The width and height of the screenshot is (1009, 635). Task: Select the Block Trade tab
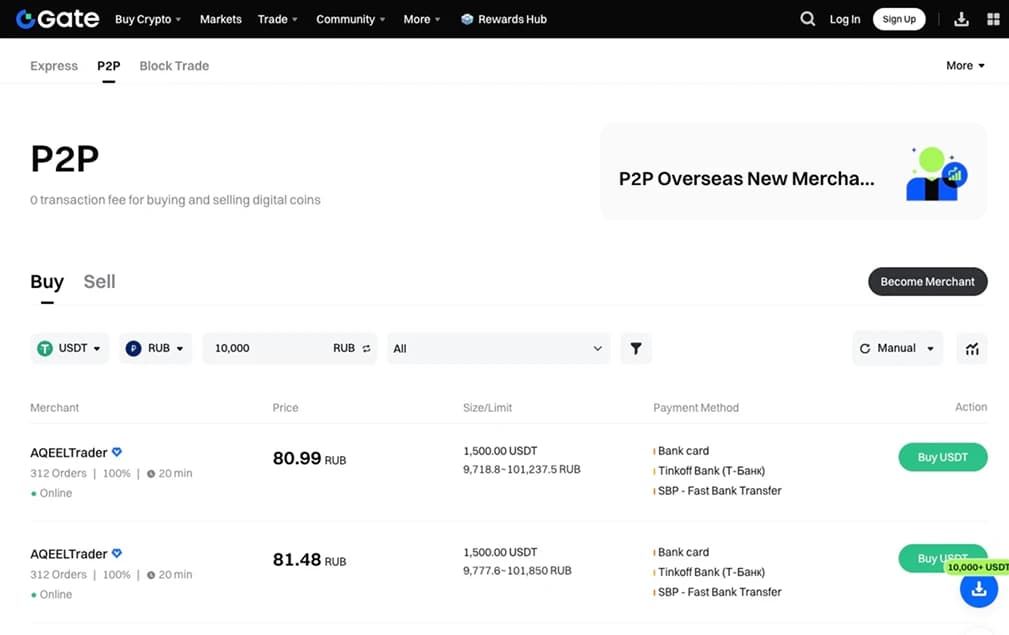click(174, 66)
